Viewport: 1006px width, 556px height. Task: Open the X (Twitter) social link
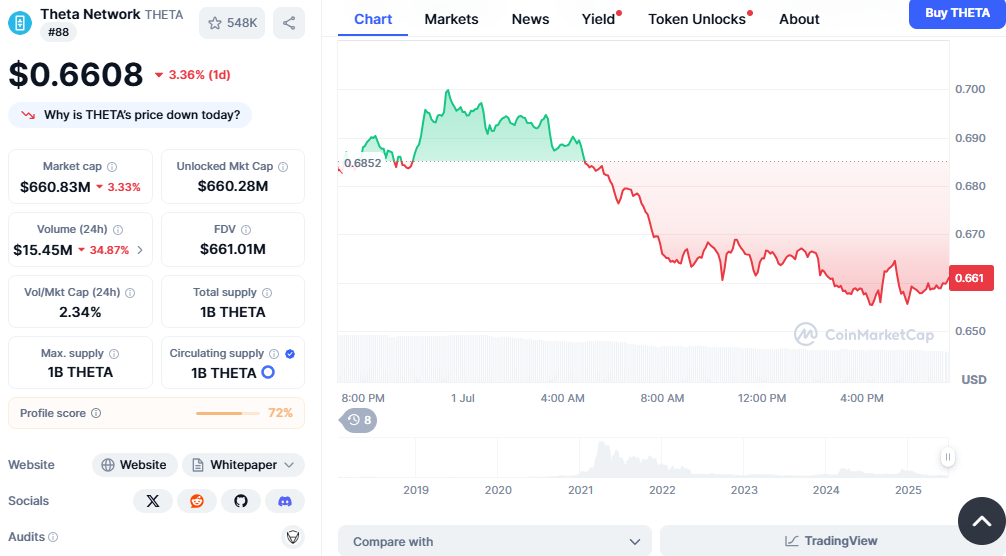pos(153,501)
